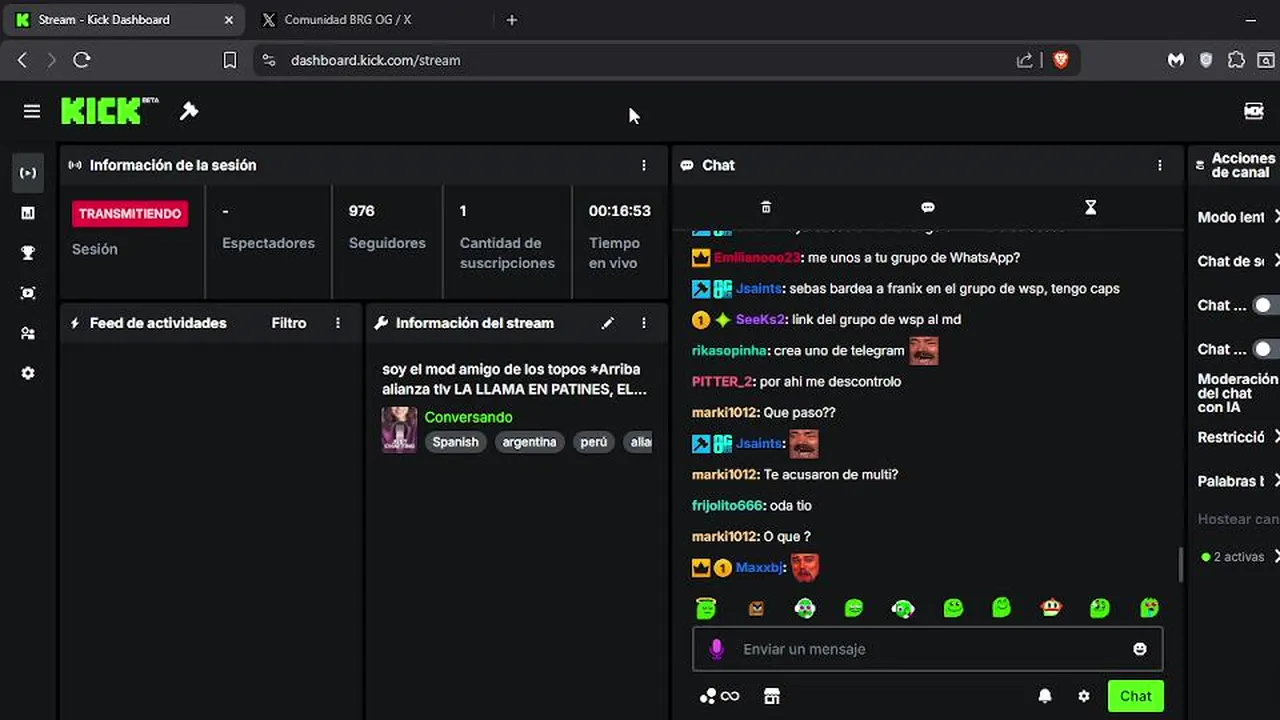Click username PITTER_2 in chat
1280x720 pixels.
tap(722, 382)
